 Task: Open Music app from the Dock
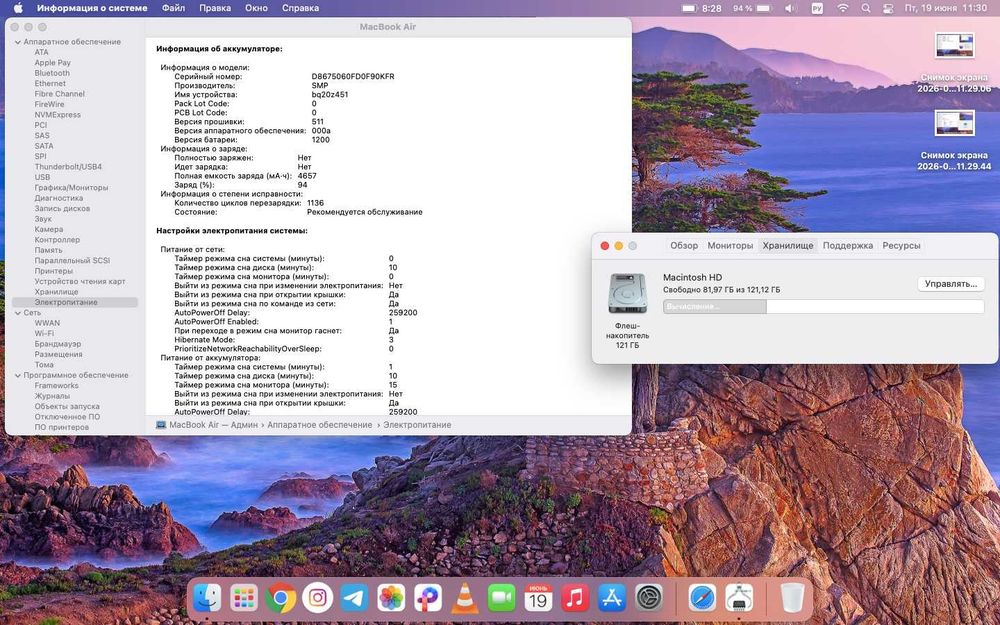pos(575,598)
